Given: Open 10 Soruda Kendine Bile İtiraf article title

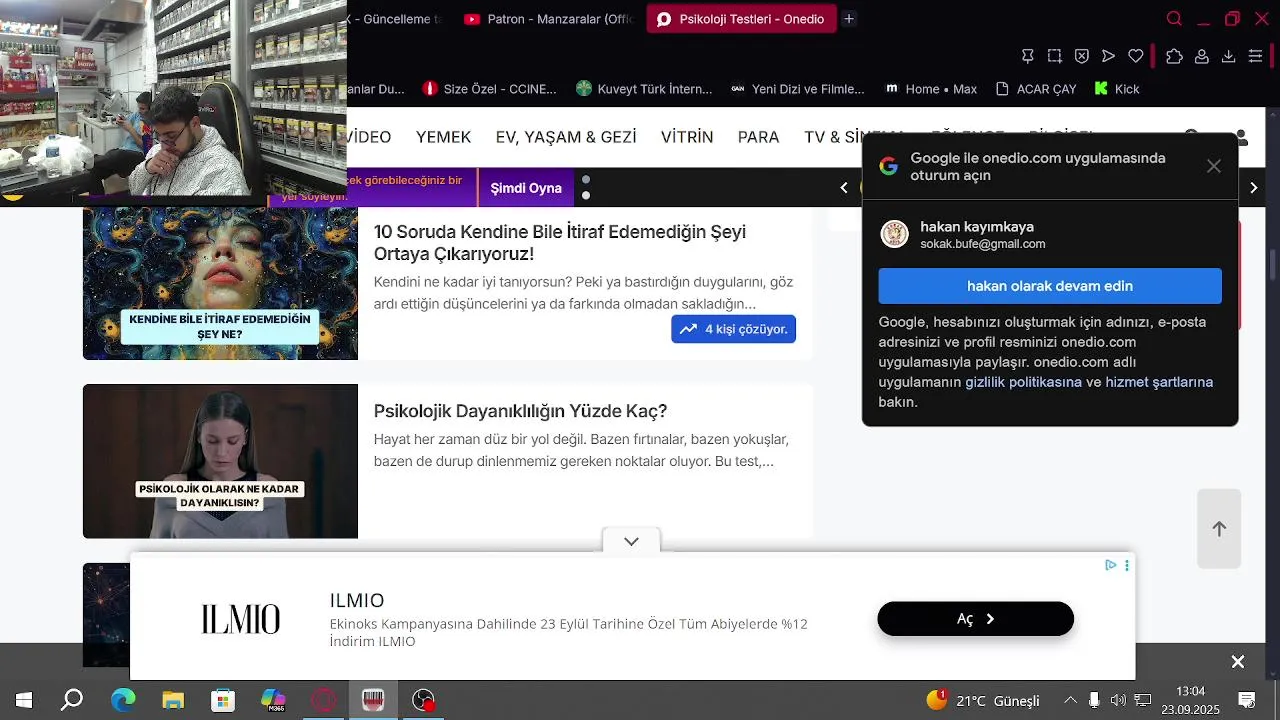Looking at the screenshot, I should pyautogui.click(x=560, y=242).
